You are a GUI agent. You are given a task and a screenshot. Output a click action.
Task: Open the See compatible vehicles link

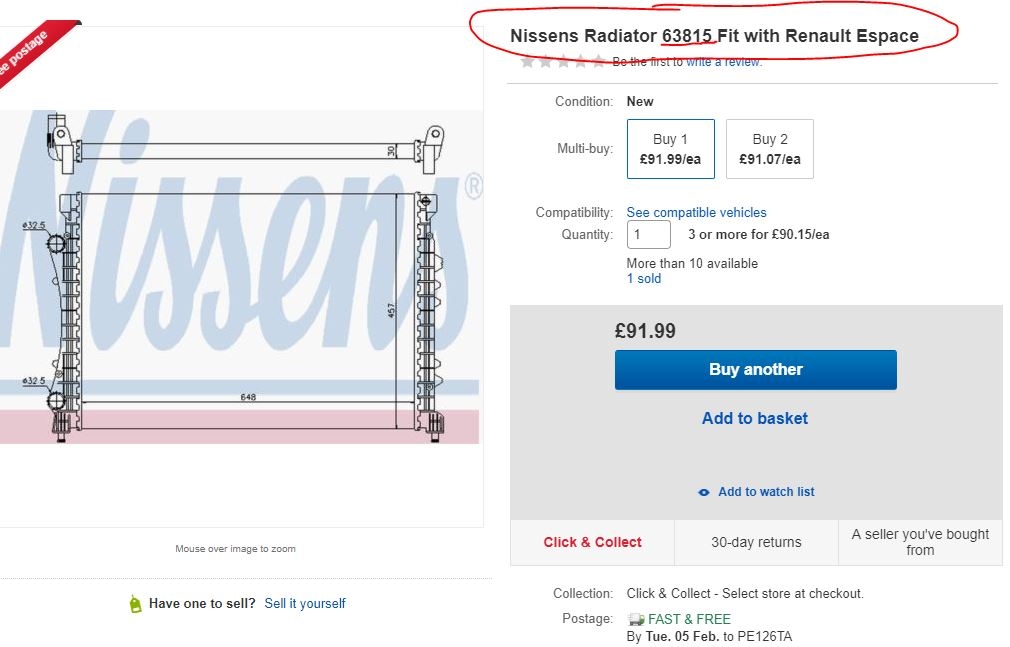point(696,212)
